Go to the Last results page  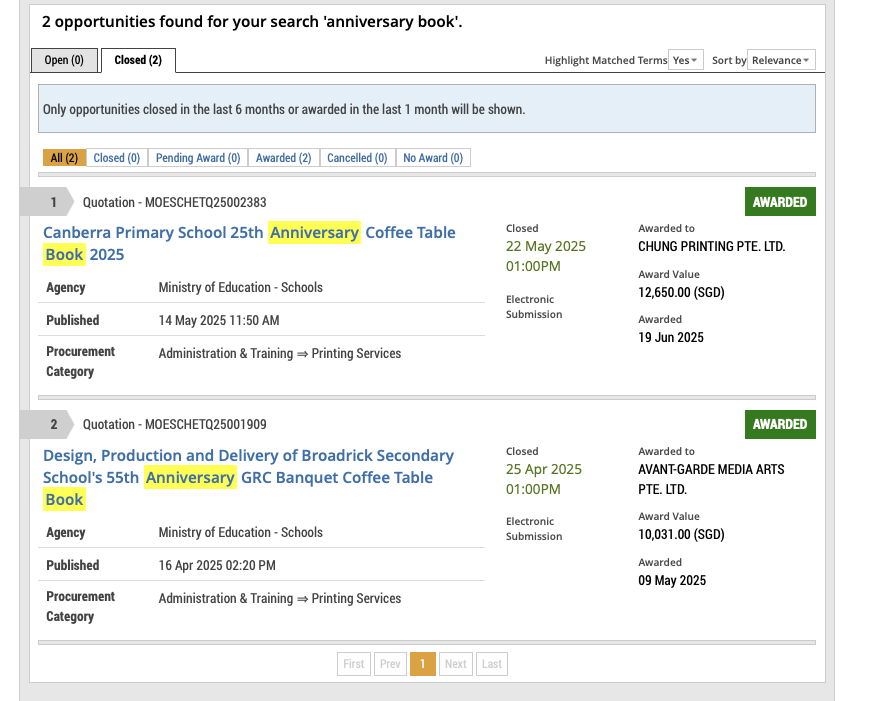[491, 664]
